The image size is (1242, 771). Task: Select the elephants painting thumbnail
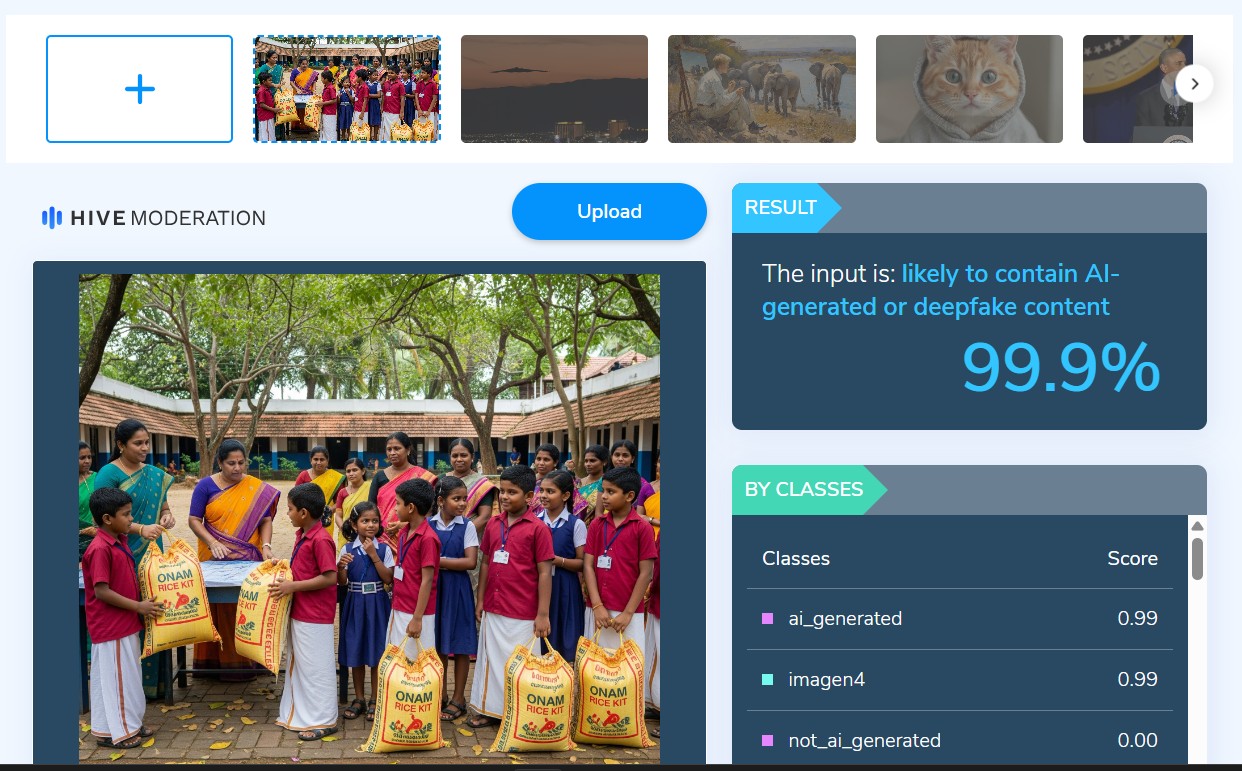pos(762,89)
